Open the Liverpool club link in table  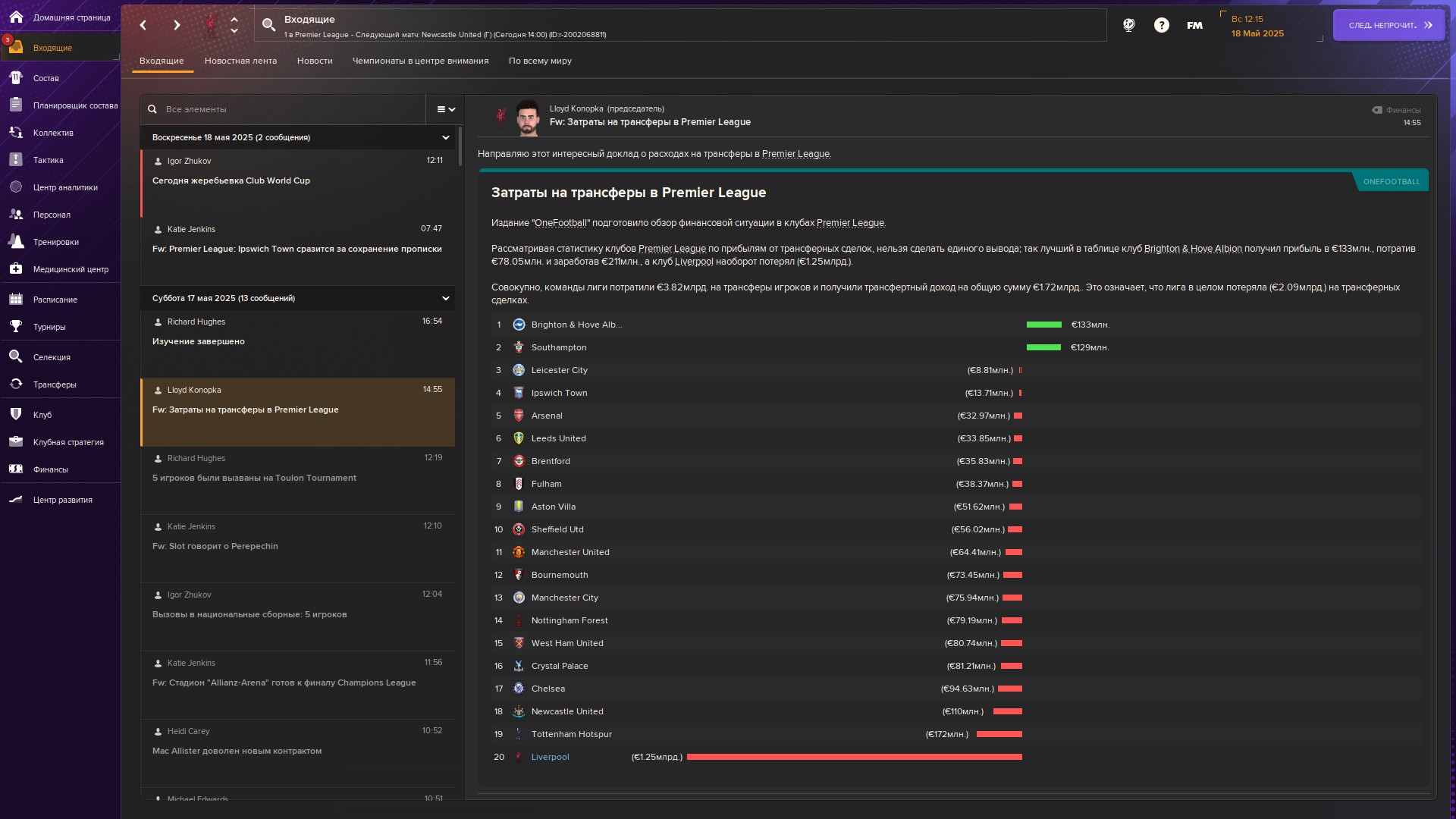pyautogui.click(x=550, y=757)
